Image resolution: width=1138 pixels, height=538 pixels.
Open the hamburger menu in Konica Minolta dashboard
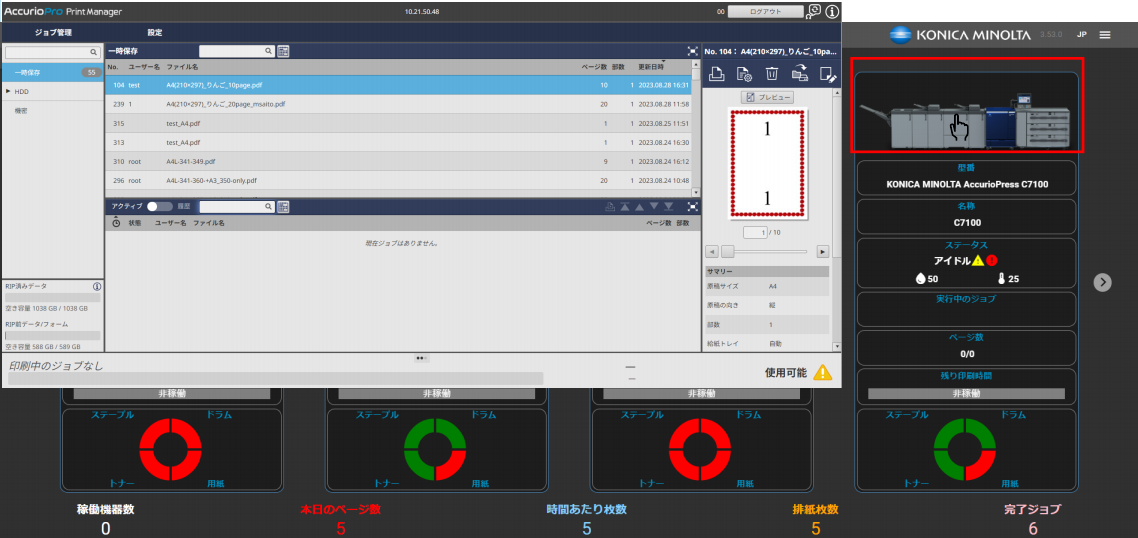[1105, 34]
